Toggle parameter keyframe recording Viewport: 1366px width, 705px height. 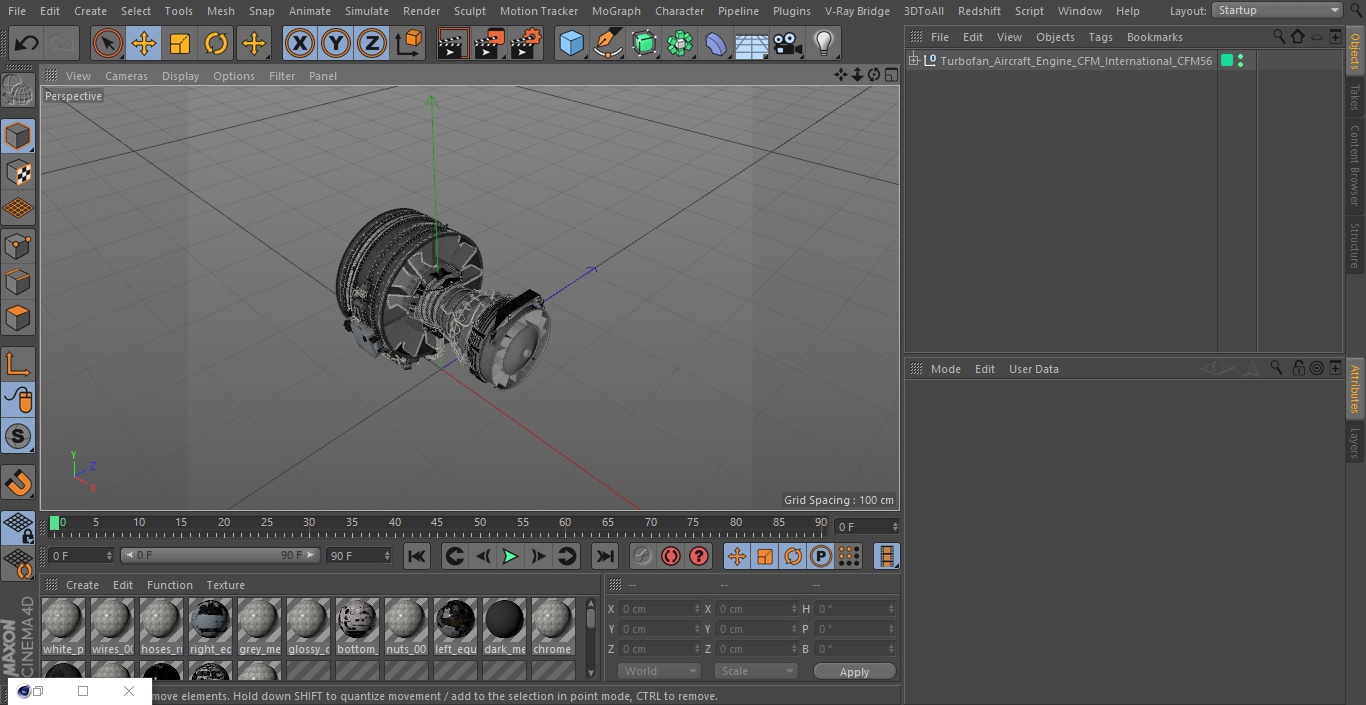[x=821, y=556]
